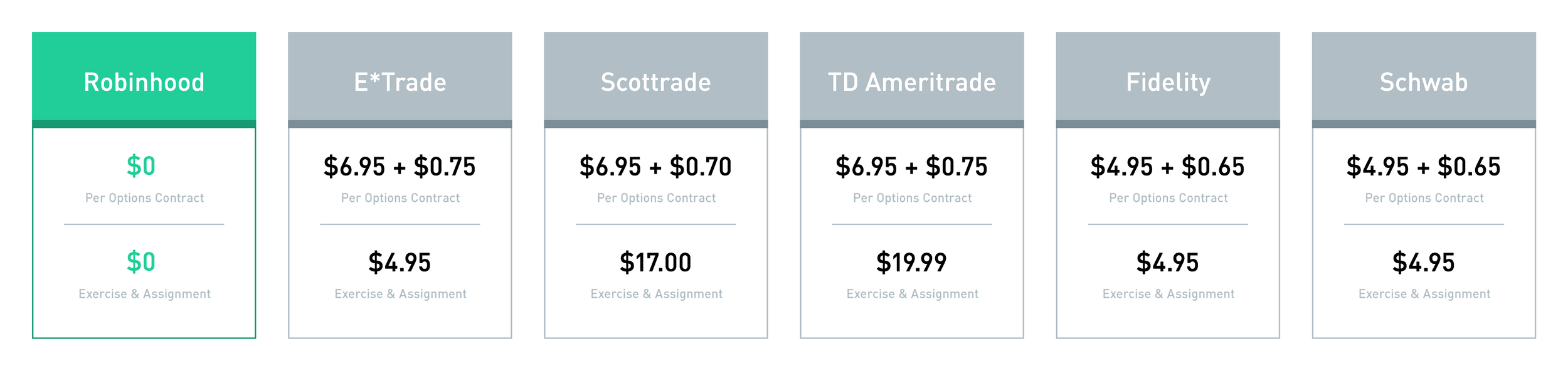Click the Scottrade column header

[655, 80]
